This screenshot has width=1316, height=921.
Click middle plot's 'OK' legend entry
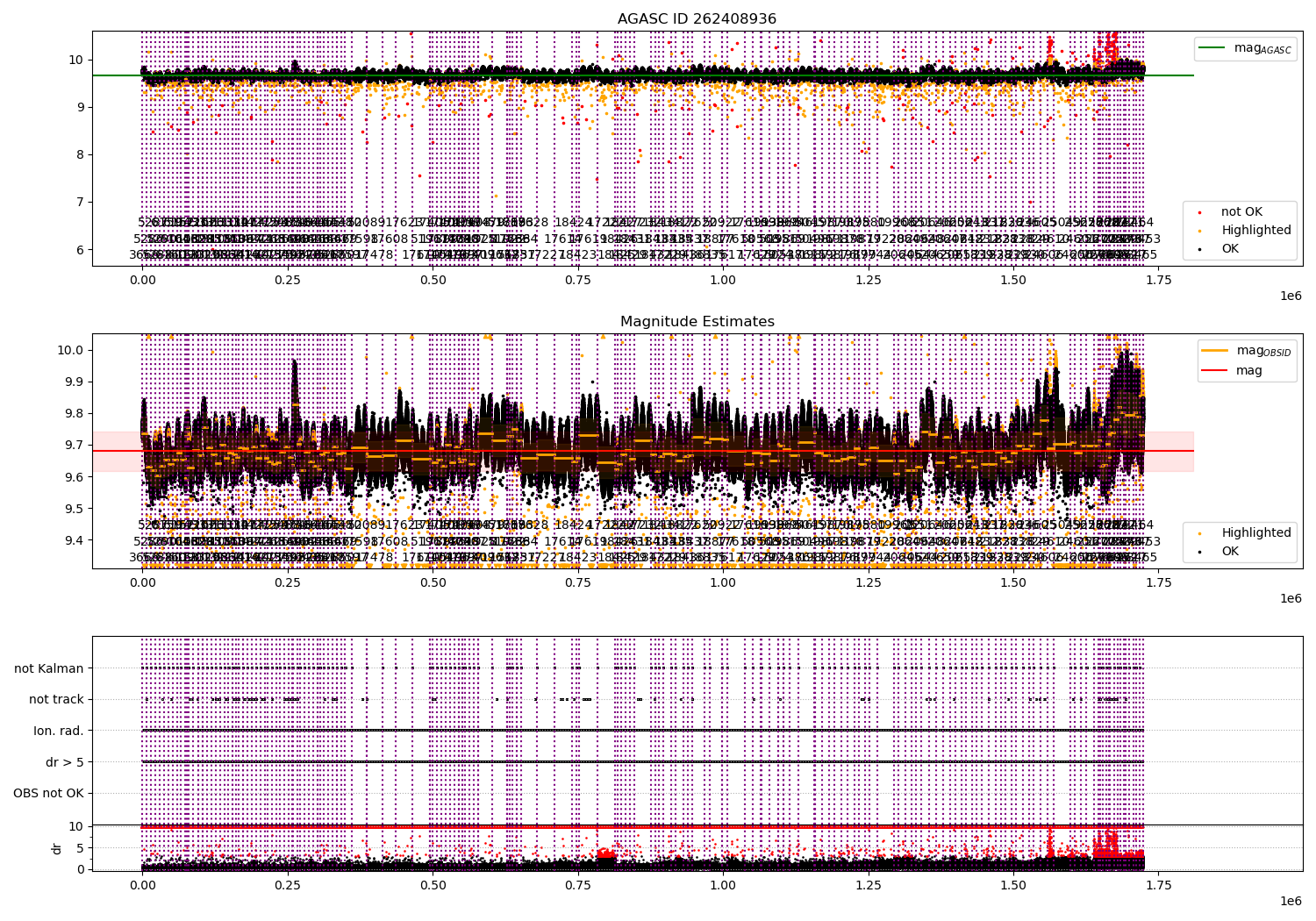click(x=1230, y=551)
